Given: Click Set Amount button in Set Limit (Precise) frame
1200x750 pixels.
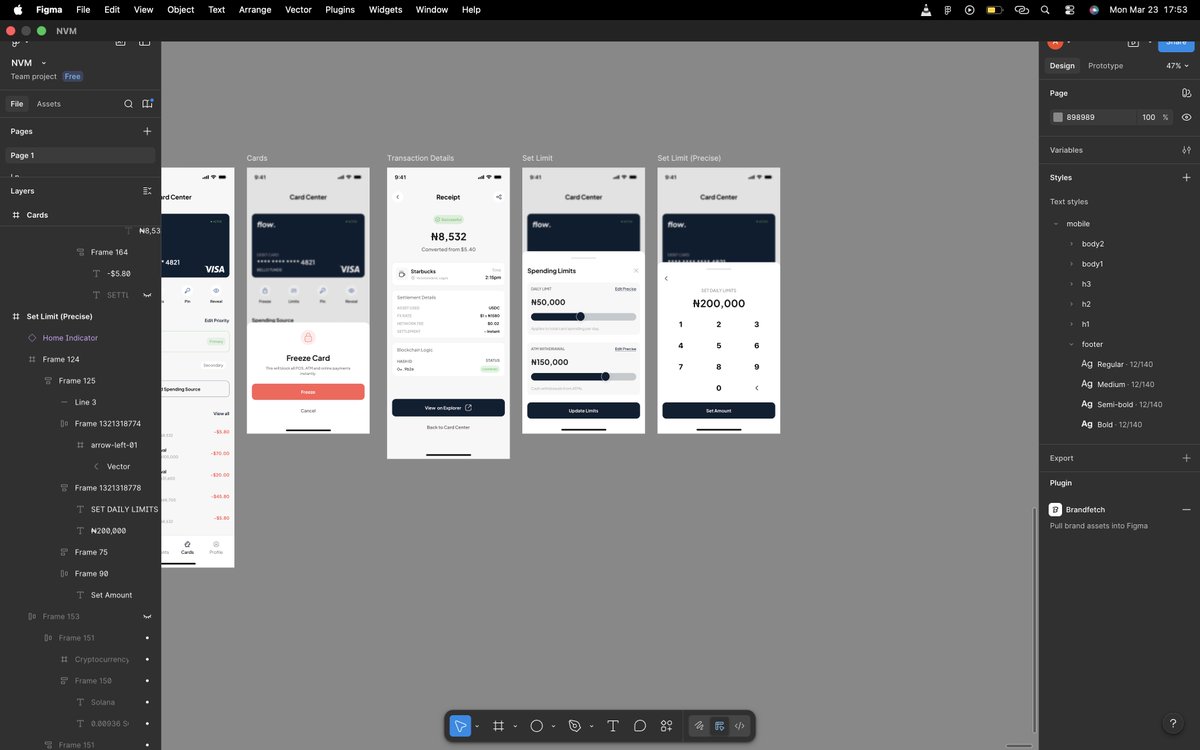Looking at the screenshot, I should click(719, 411).
